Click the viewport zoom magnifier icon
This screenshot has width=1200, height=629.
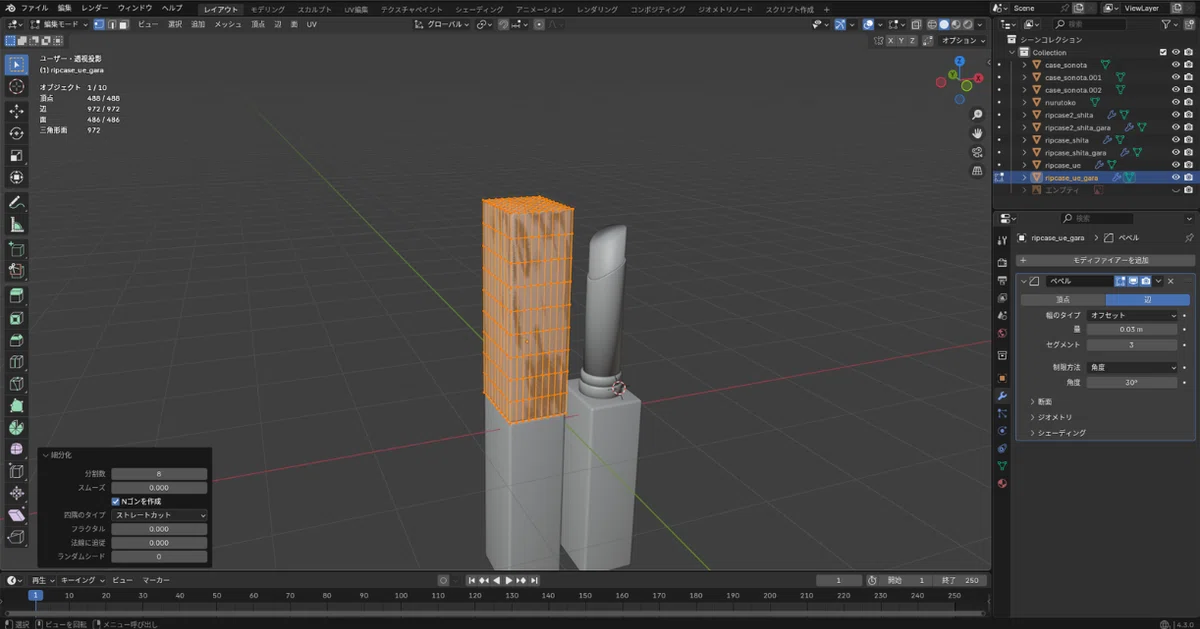pyautogui.click(x=977, y=114)
